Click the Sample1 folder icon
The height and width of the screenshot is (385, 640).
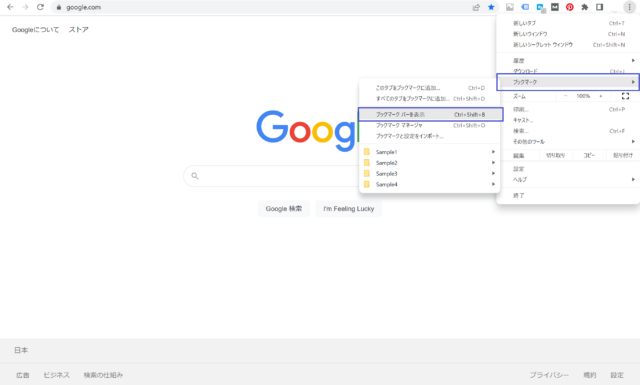point(367,152)
